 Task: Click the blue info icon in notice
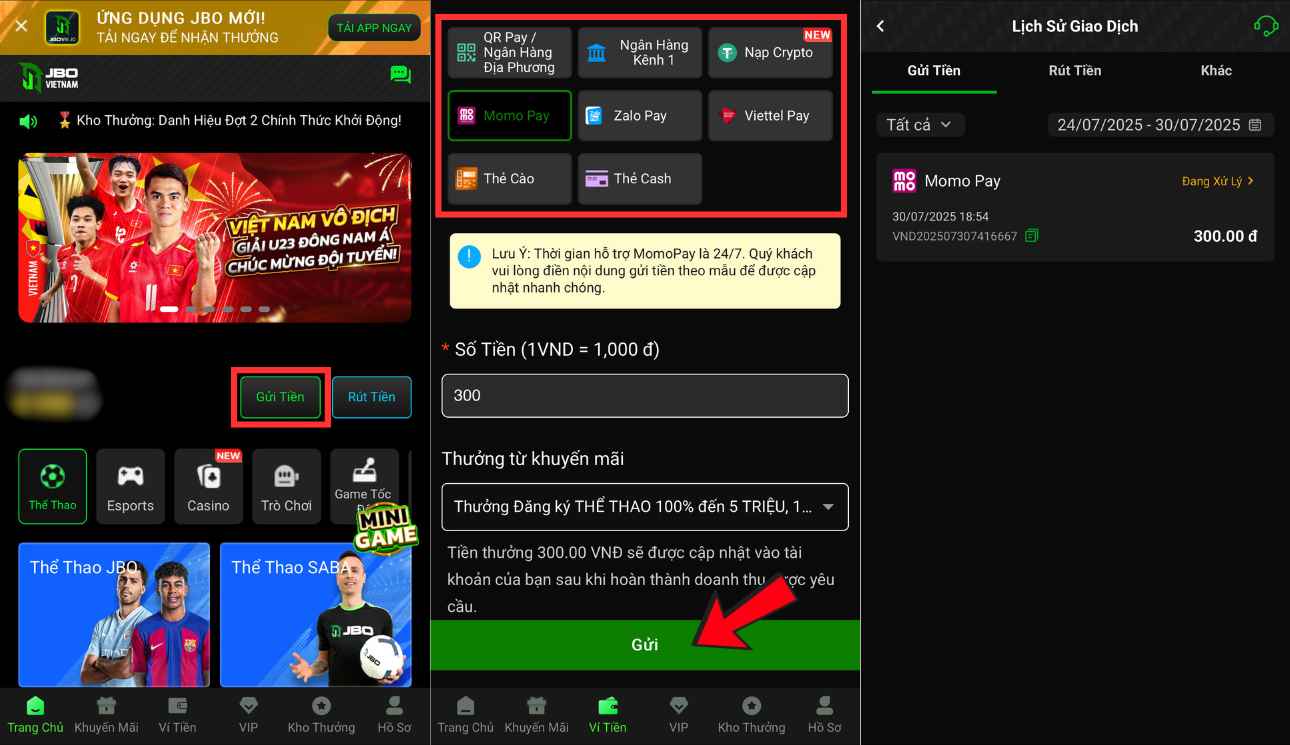(x=469, y=257)
